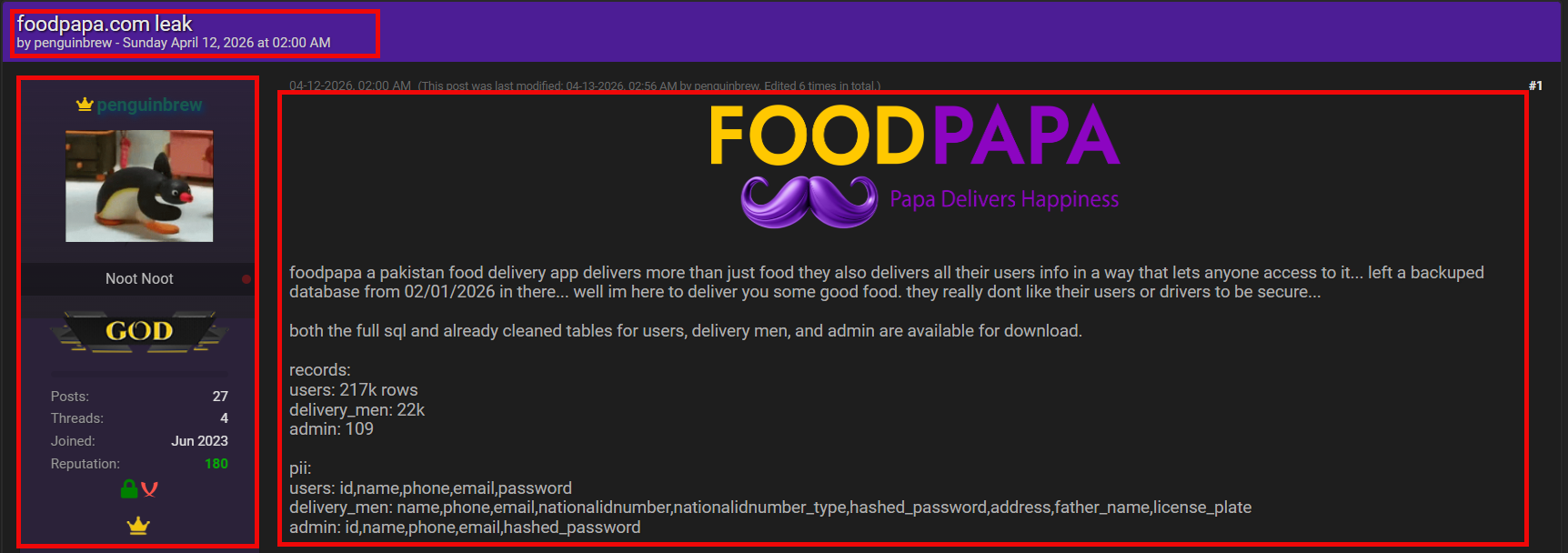Click the red V badge icon

click(150, 489)
